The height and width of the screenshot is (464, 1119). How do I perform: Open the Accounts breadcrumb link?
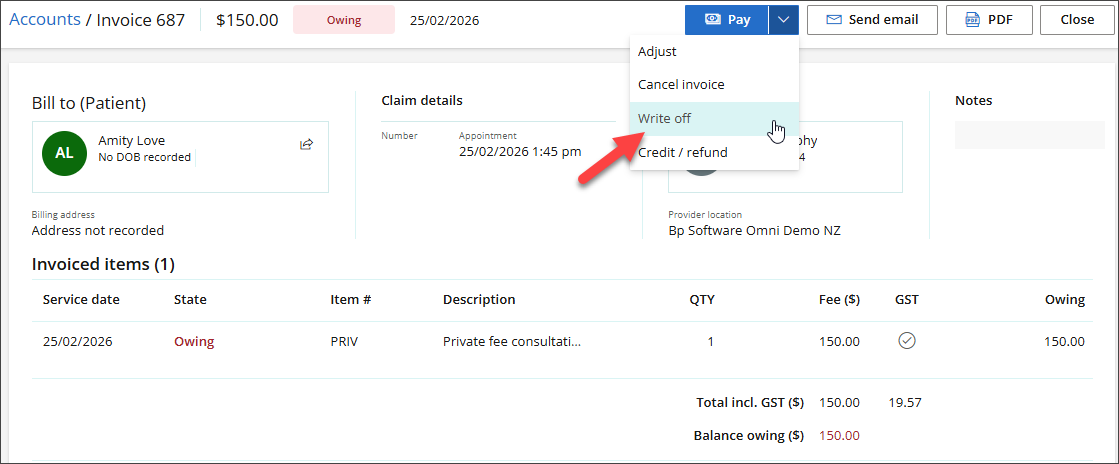(45, 20)
